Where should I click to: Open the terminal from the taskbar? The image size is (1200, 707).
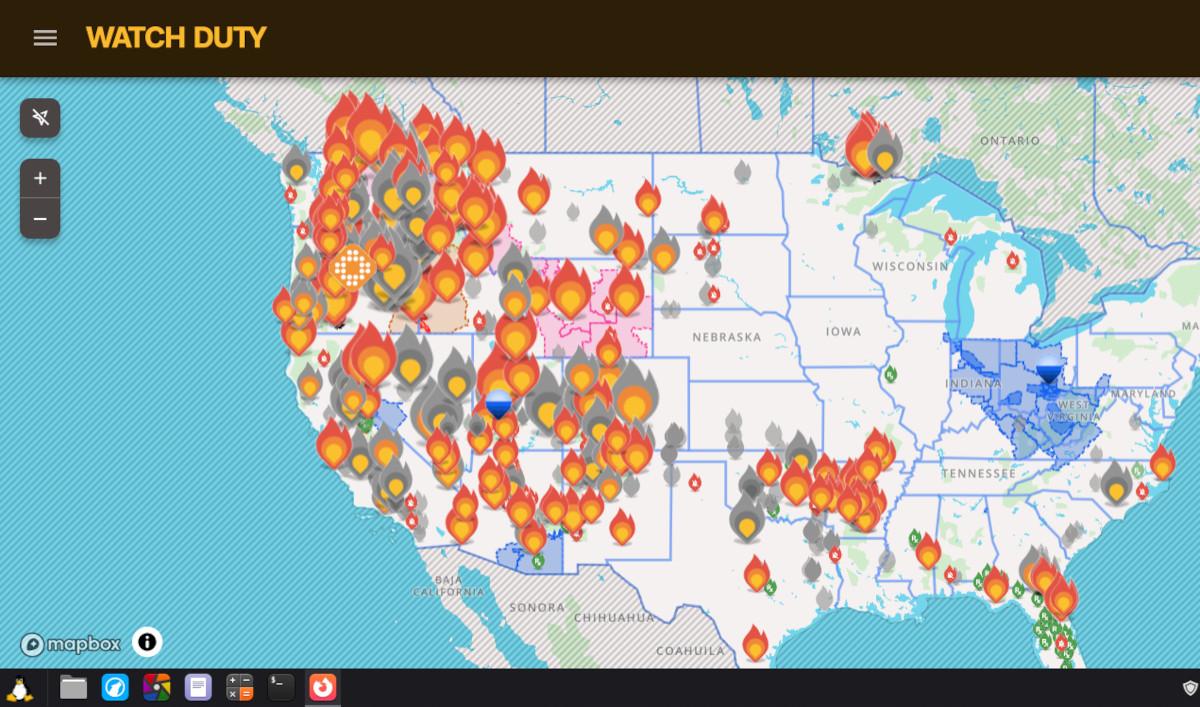point(281,688)
